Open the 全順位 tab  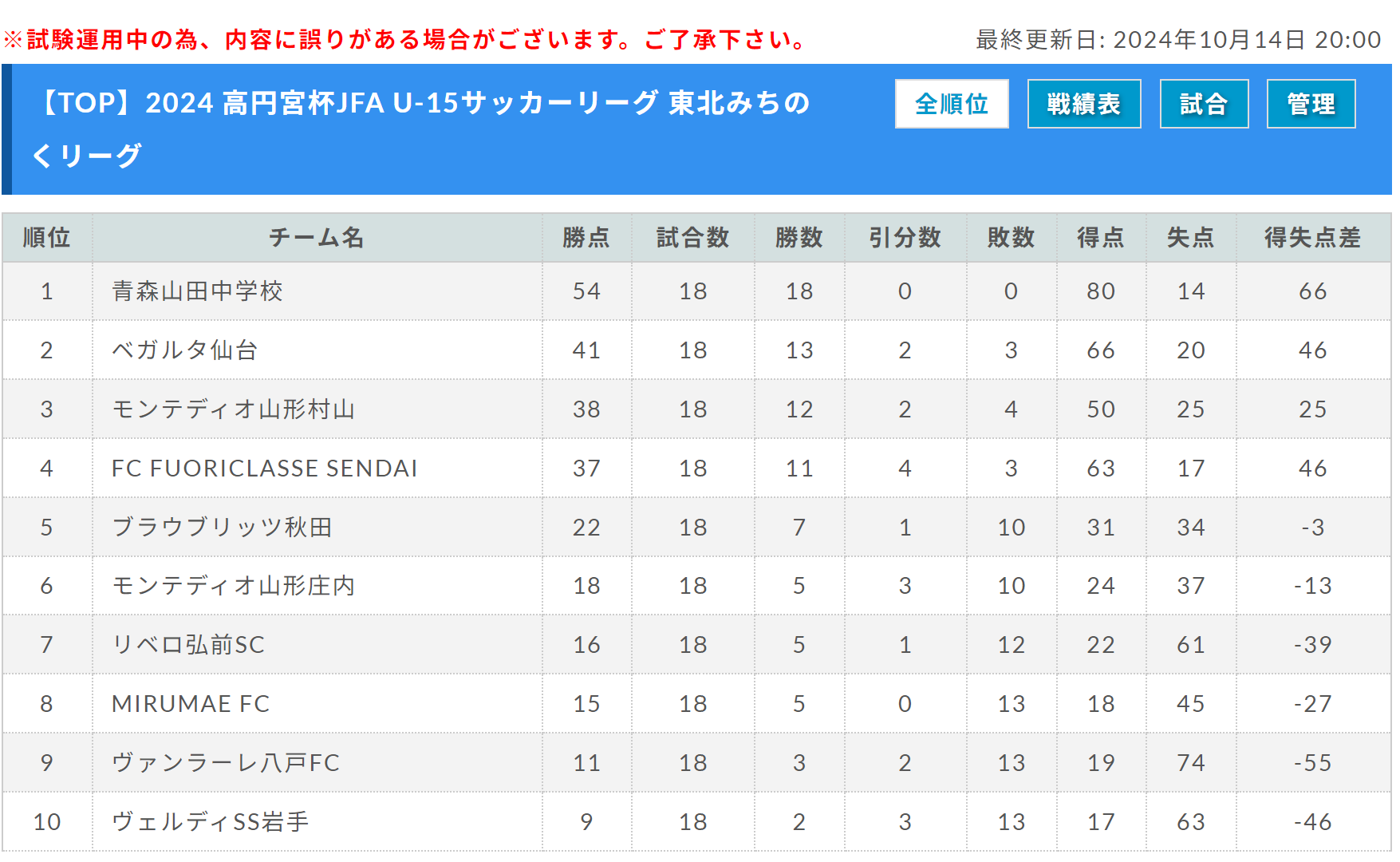(x=952, y=104)
